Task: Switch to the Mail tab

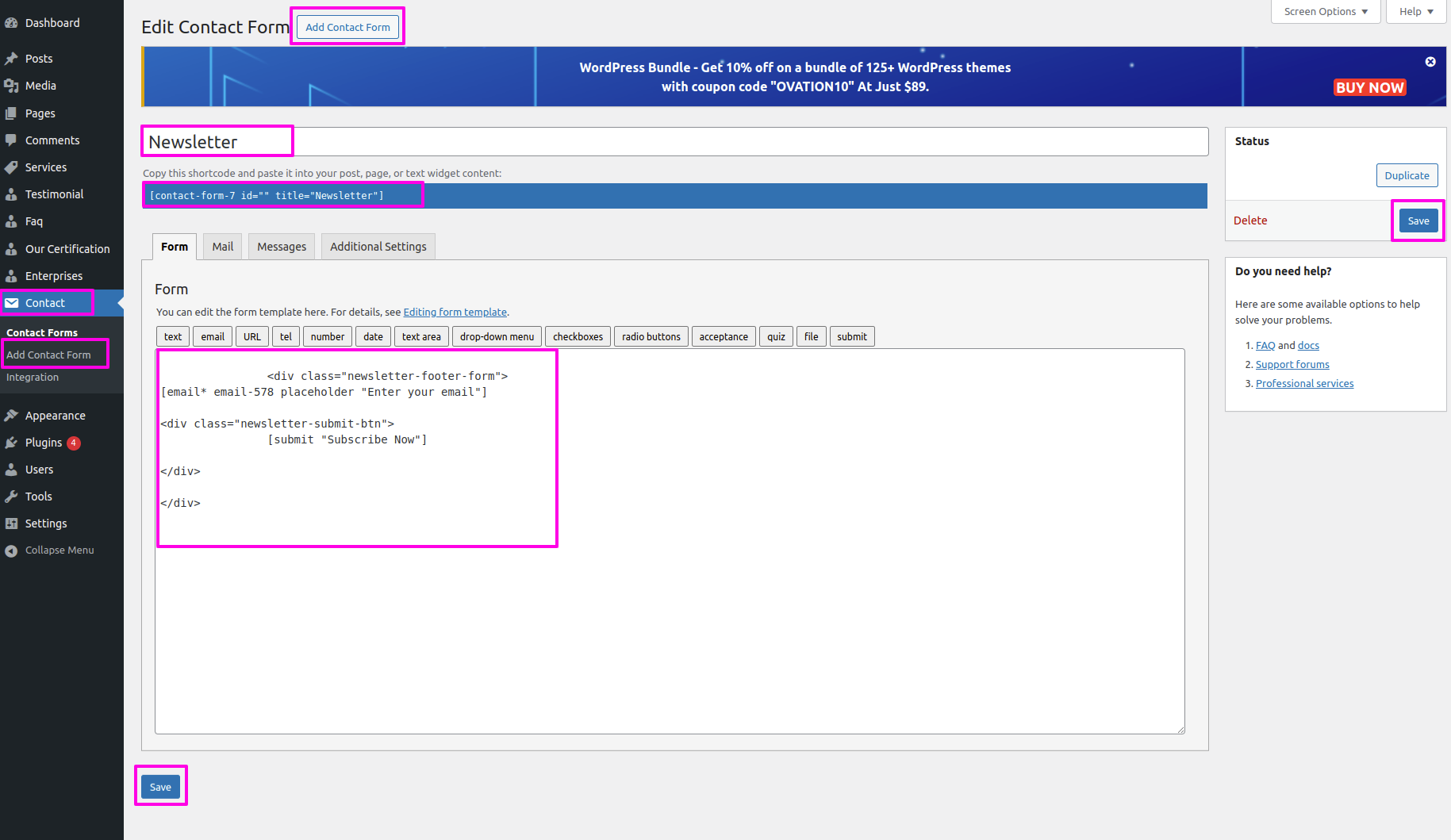Action: coord(222,247)
